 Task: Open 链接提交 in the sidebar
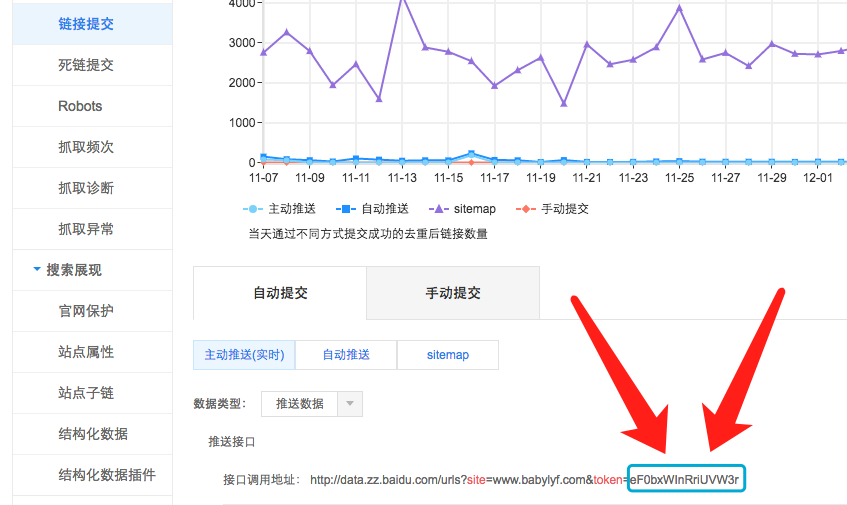pos(86,23)
